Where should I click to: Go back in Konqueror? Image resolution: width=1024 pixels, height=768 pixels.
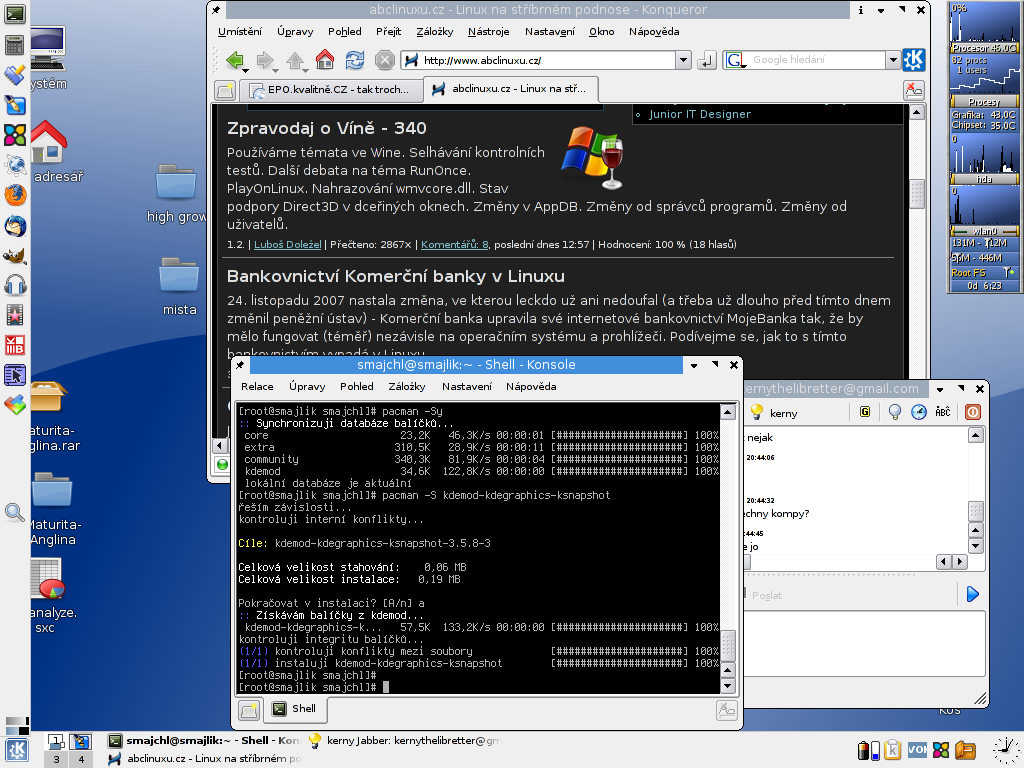[235, 60]
